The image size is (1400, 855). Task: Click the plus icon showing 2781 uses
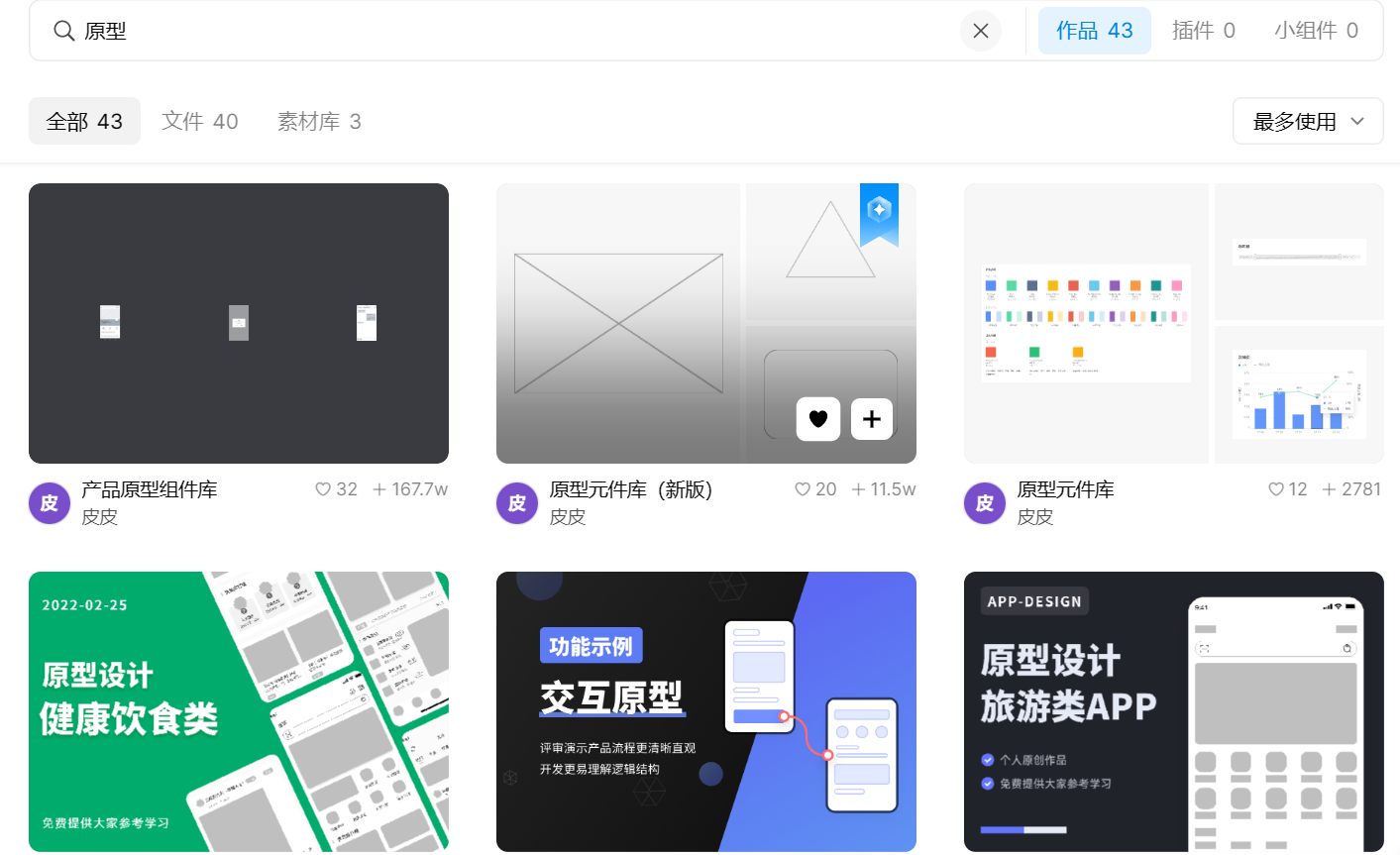pyautogui.click(x=1329, y=489)
